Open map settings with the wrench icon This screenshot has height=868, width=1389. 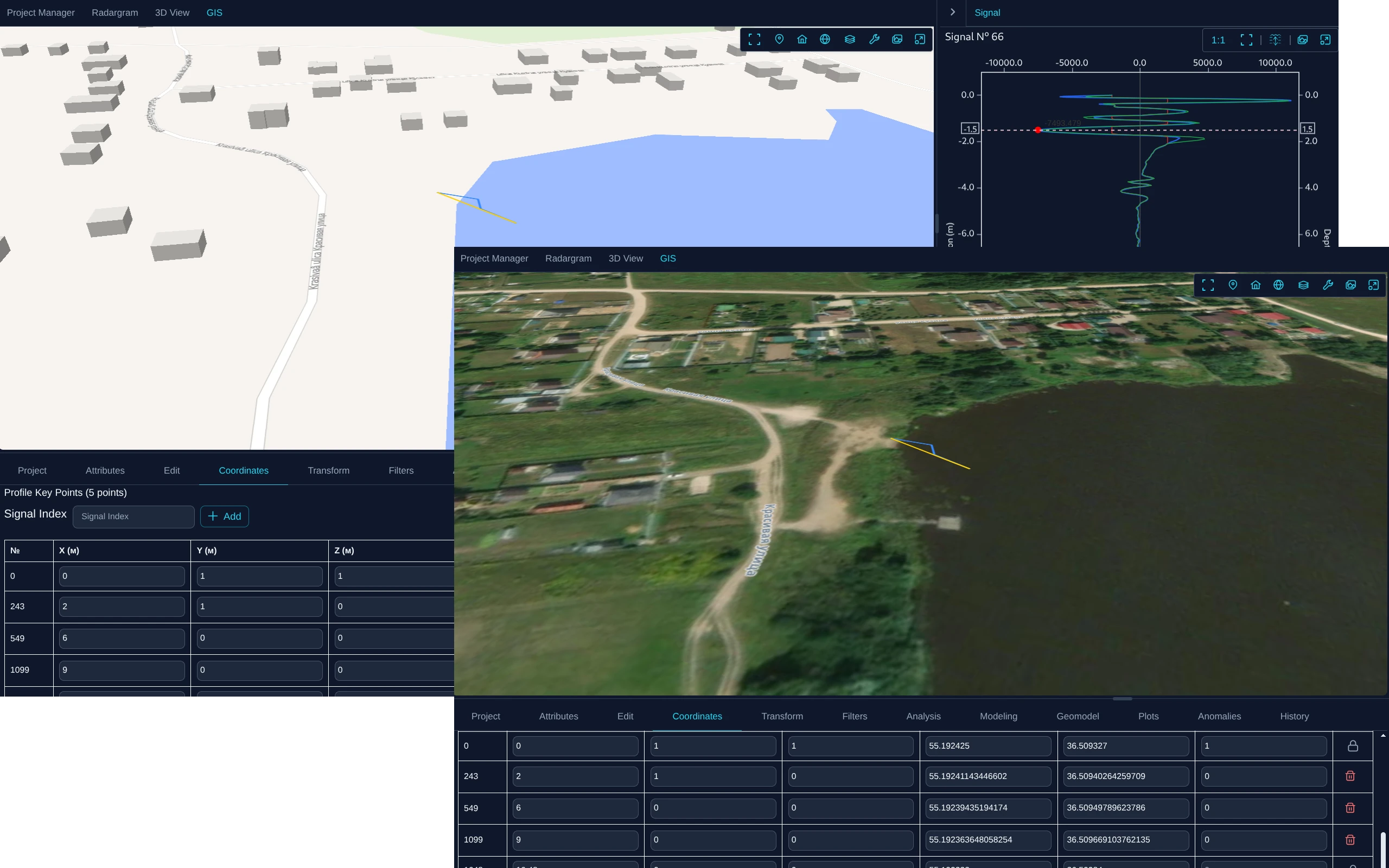[x=874, y=39]
